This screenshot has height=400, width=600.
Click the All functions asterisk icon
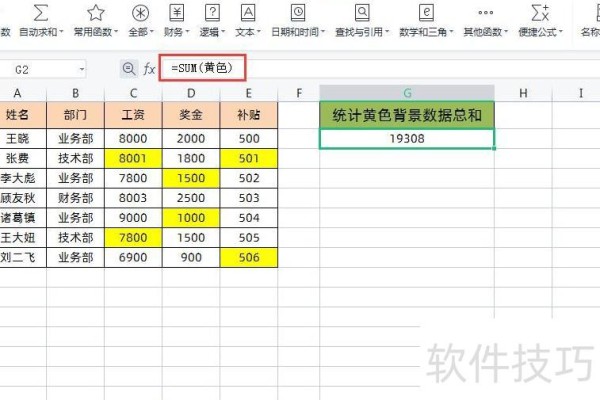tap(140, 13)
